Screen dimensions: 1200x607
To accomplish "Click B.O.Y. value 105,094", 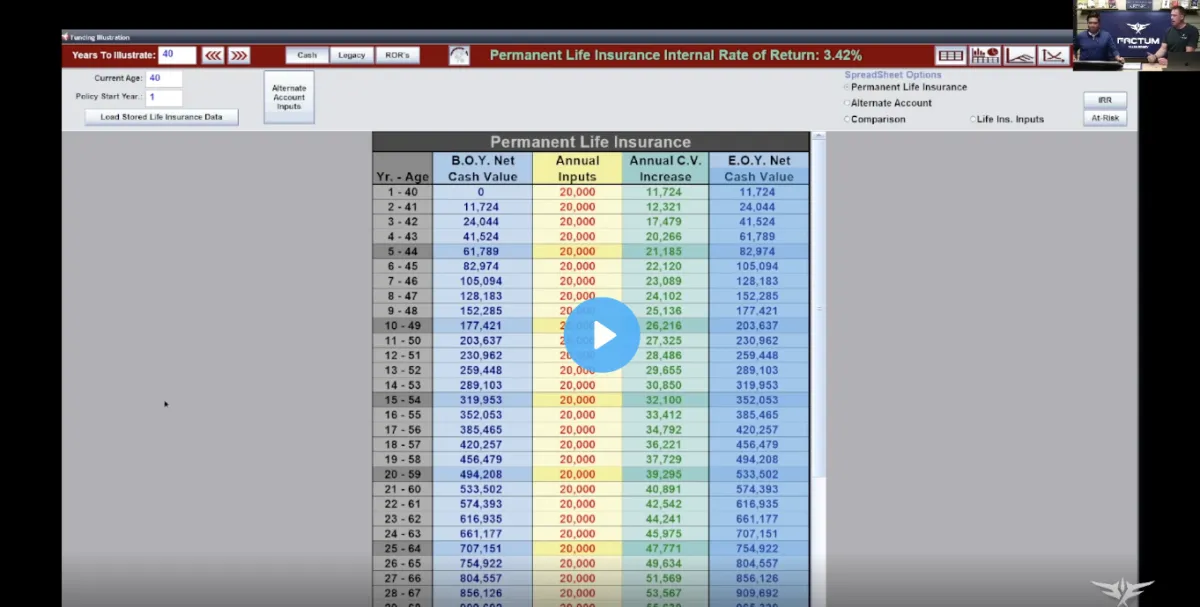I will (481, 281).
